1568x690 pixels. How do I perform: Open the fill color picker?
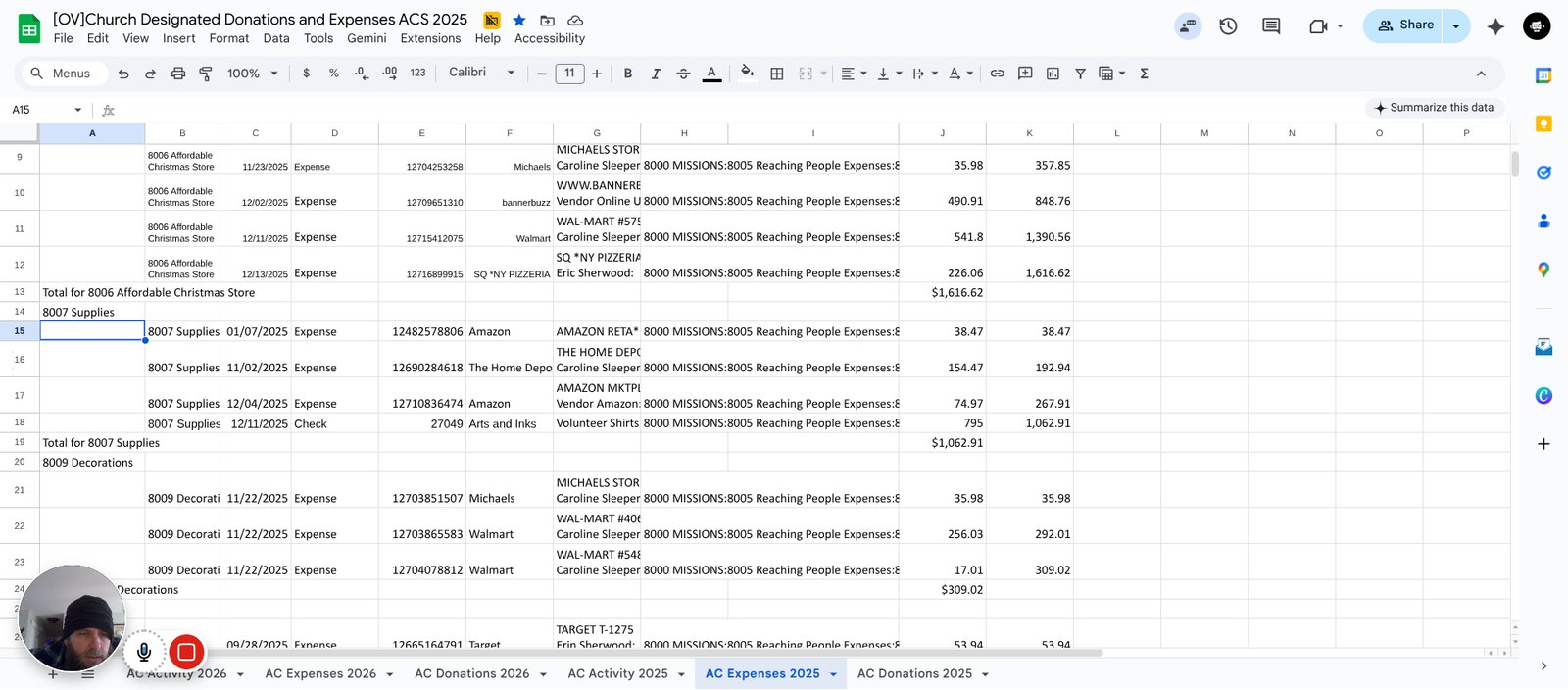[747, 73]
